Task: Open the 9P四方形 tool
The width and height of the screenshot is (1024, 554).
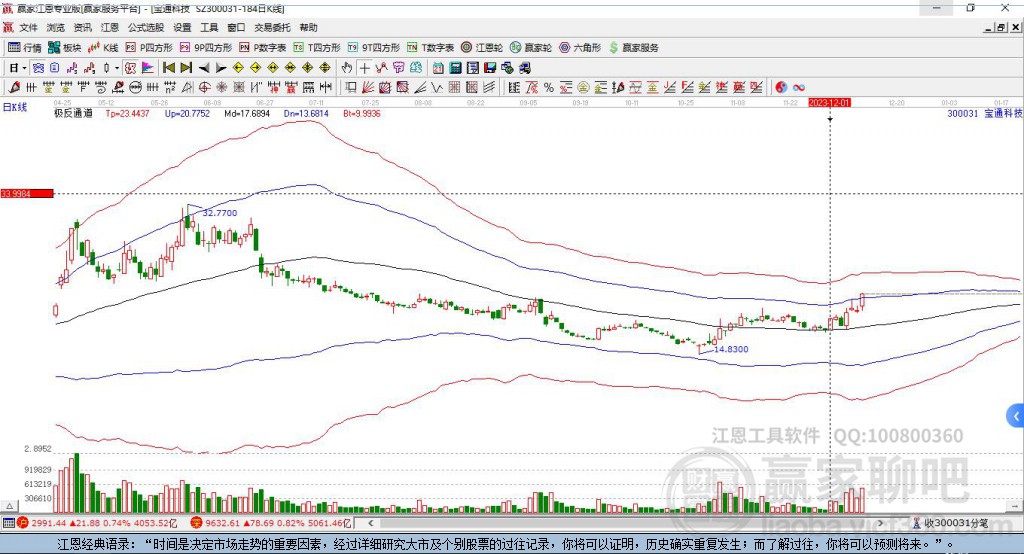Action: point(206,48)
